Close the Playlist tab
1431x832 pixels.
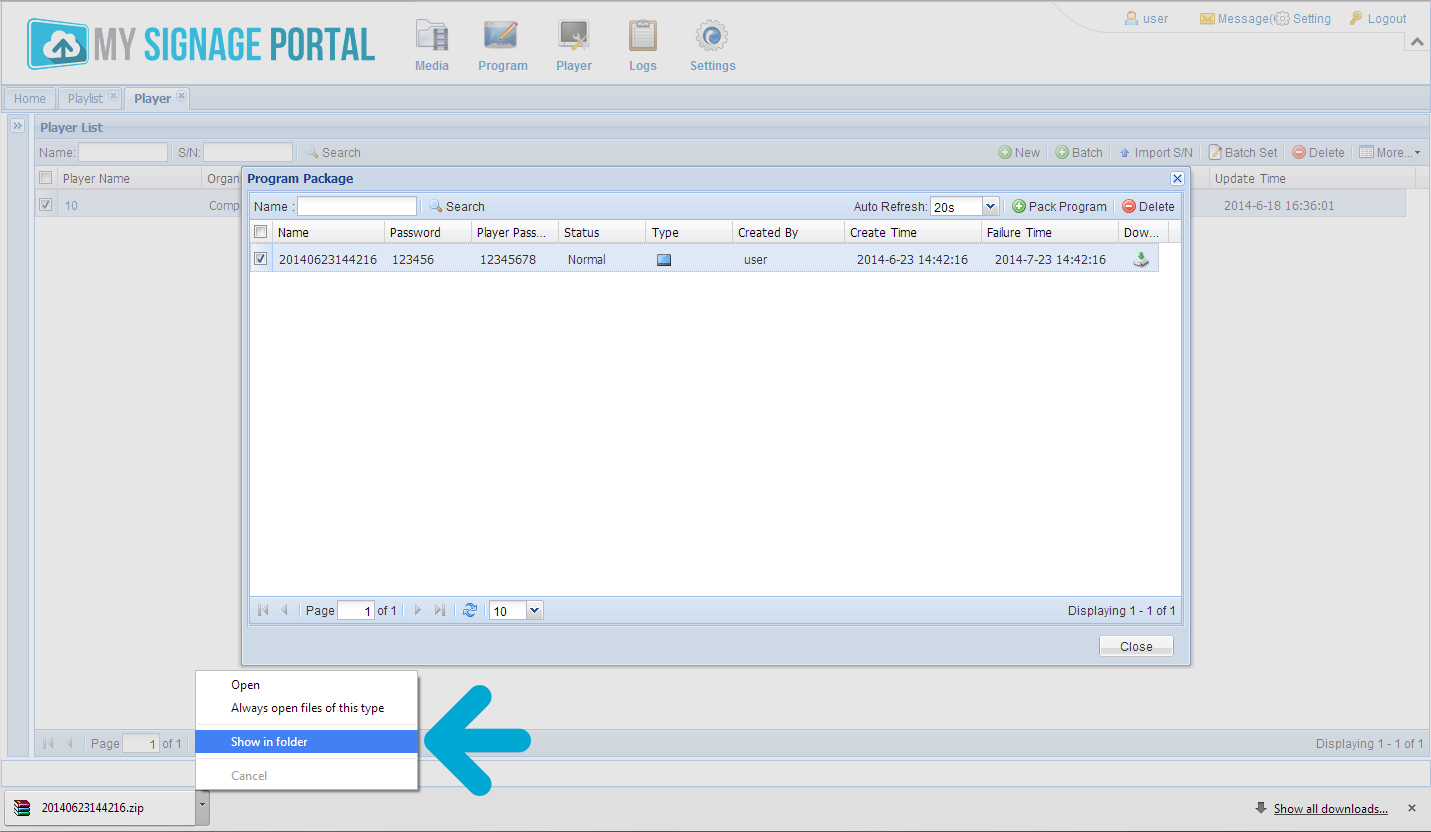tap(113, 96)
